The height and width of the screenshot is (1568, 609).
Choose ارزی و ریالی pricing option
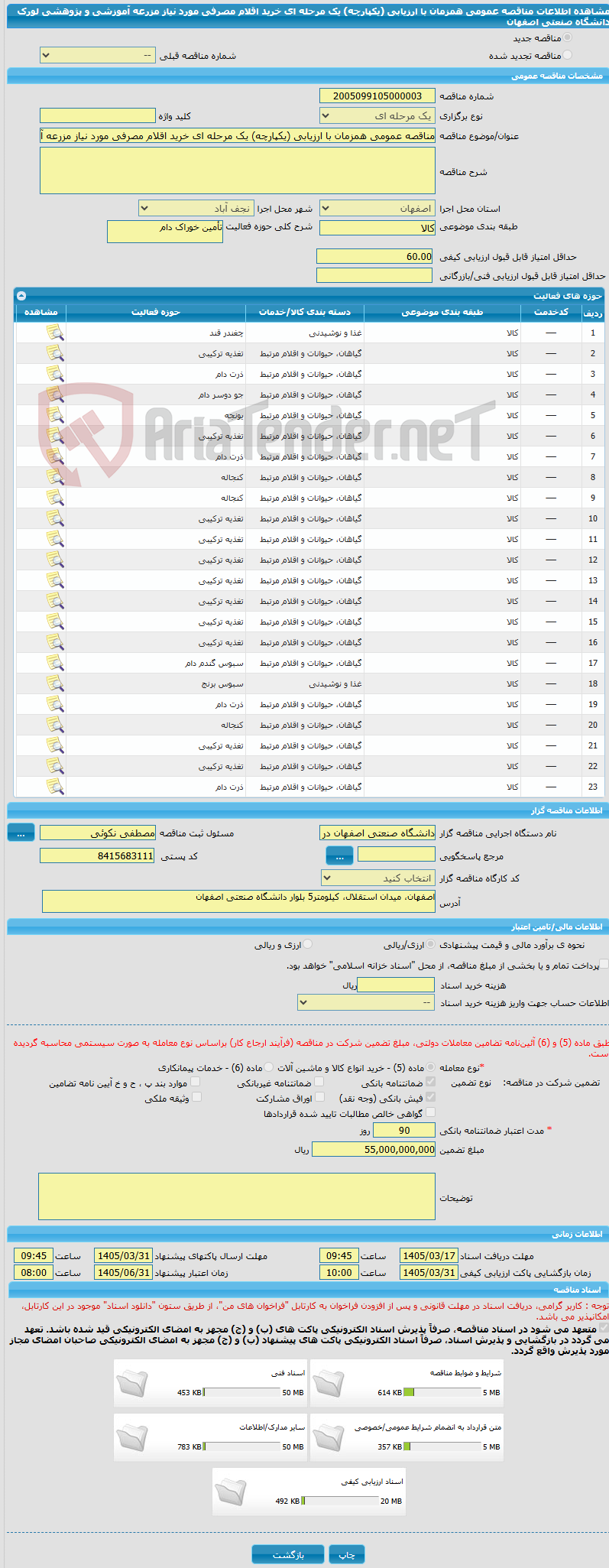(x=307, y=945)
